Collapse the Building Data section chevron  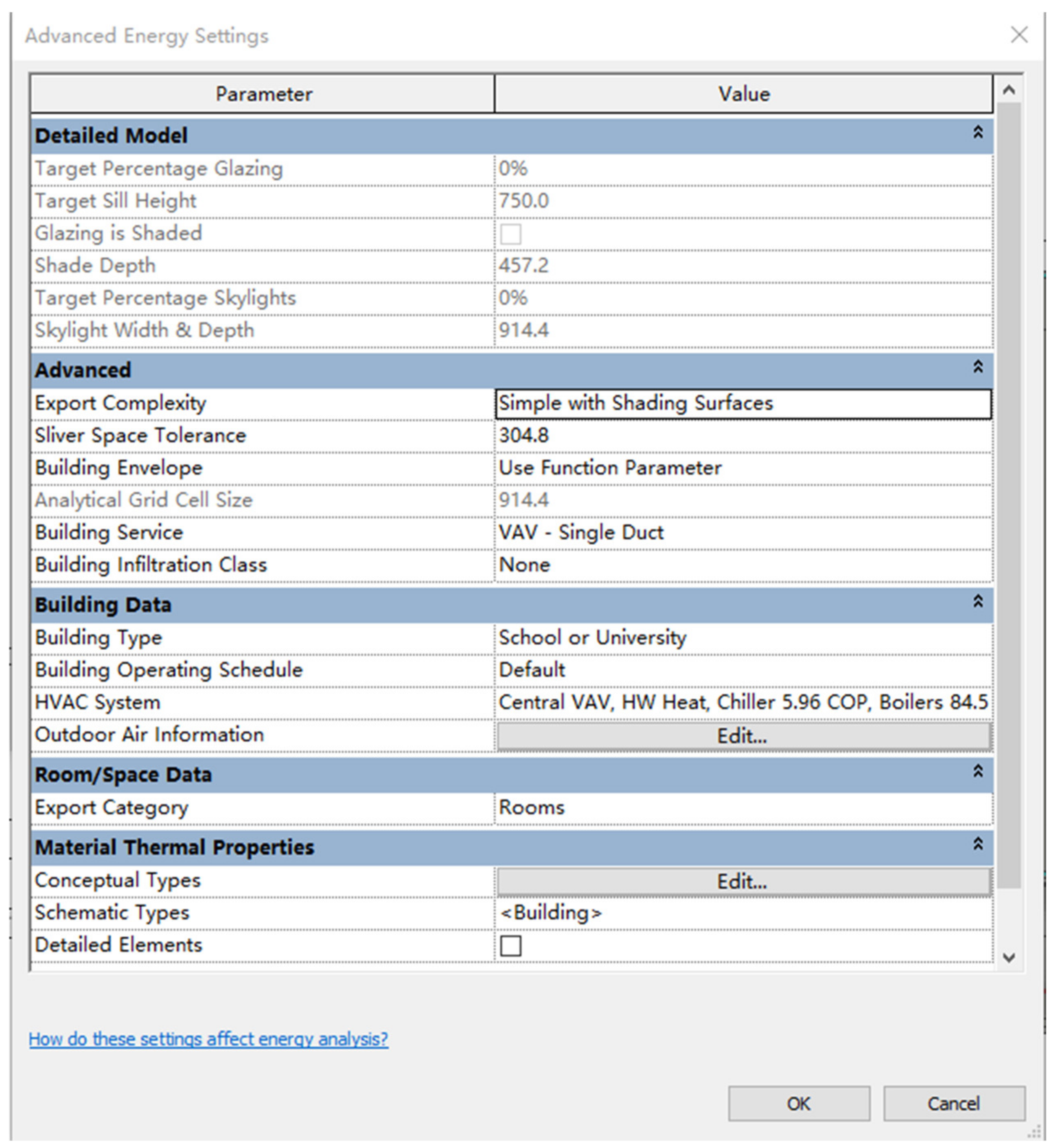tap(977, 601)
